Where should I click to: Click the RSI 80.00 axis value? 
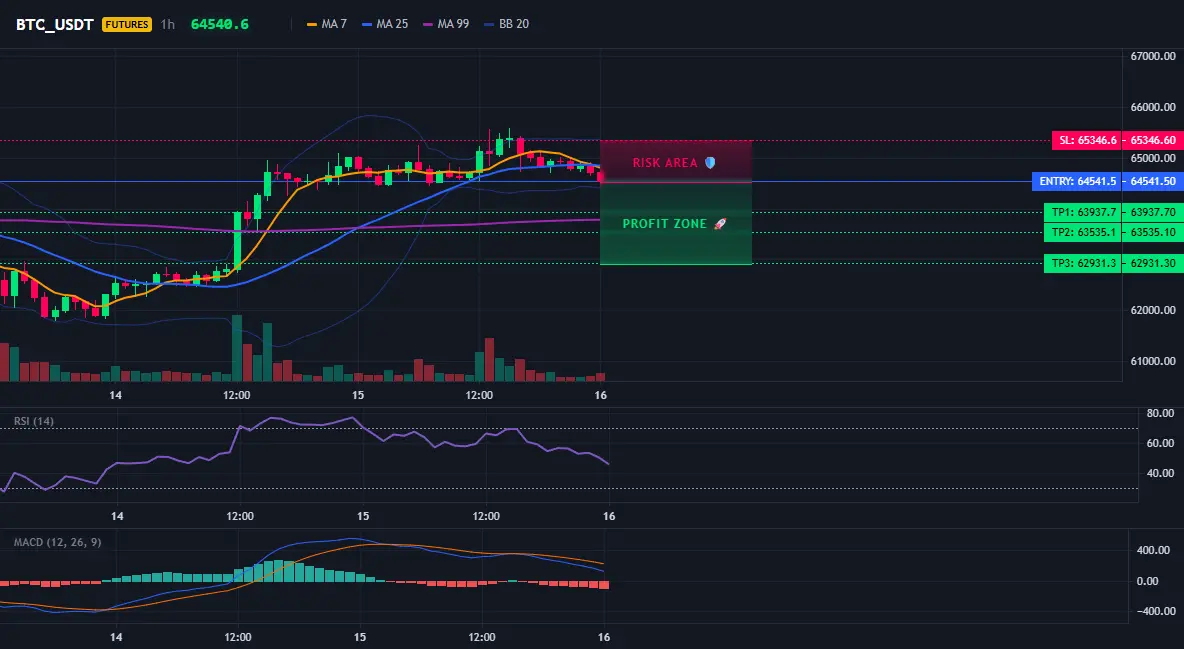pyautogui.click(x=1161, y=413)
